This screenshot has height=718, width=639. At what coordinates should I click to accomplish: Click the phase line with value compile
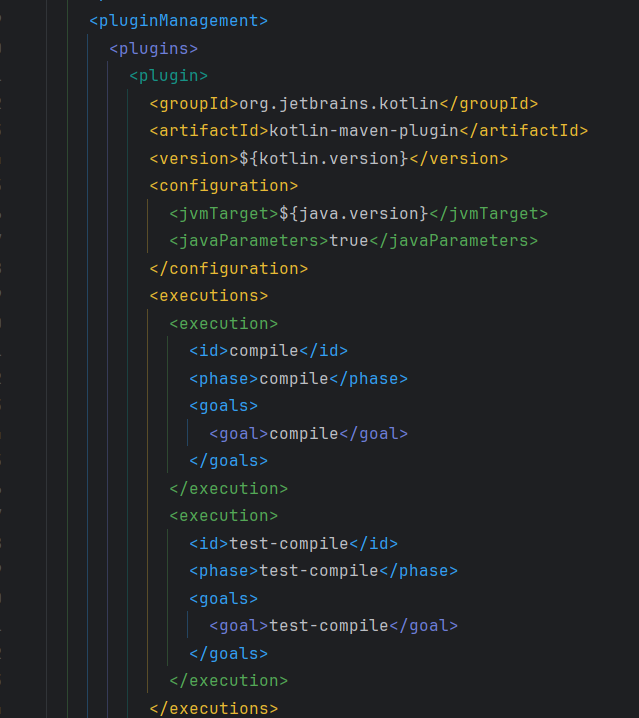298,379
